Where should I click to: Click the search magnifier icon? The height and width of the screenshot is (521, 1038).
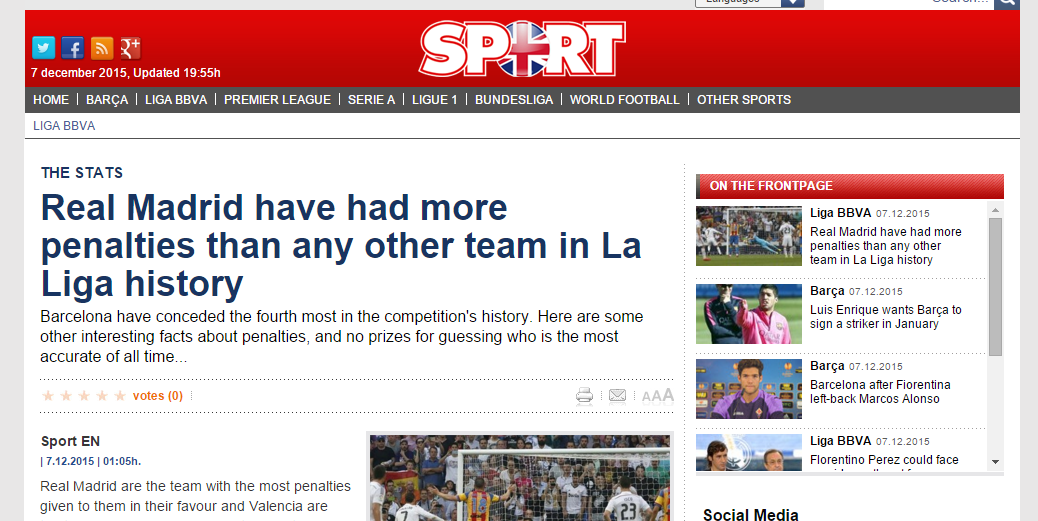coord(1006,2)
